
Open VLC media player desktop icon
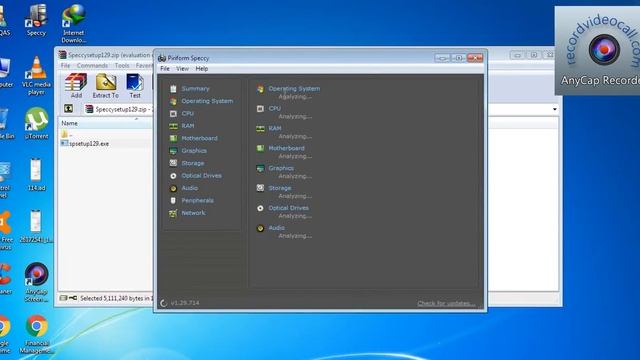[36, 76]
